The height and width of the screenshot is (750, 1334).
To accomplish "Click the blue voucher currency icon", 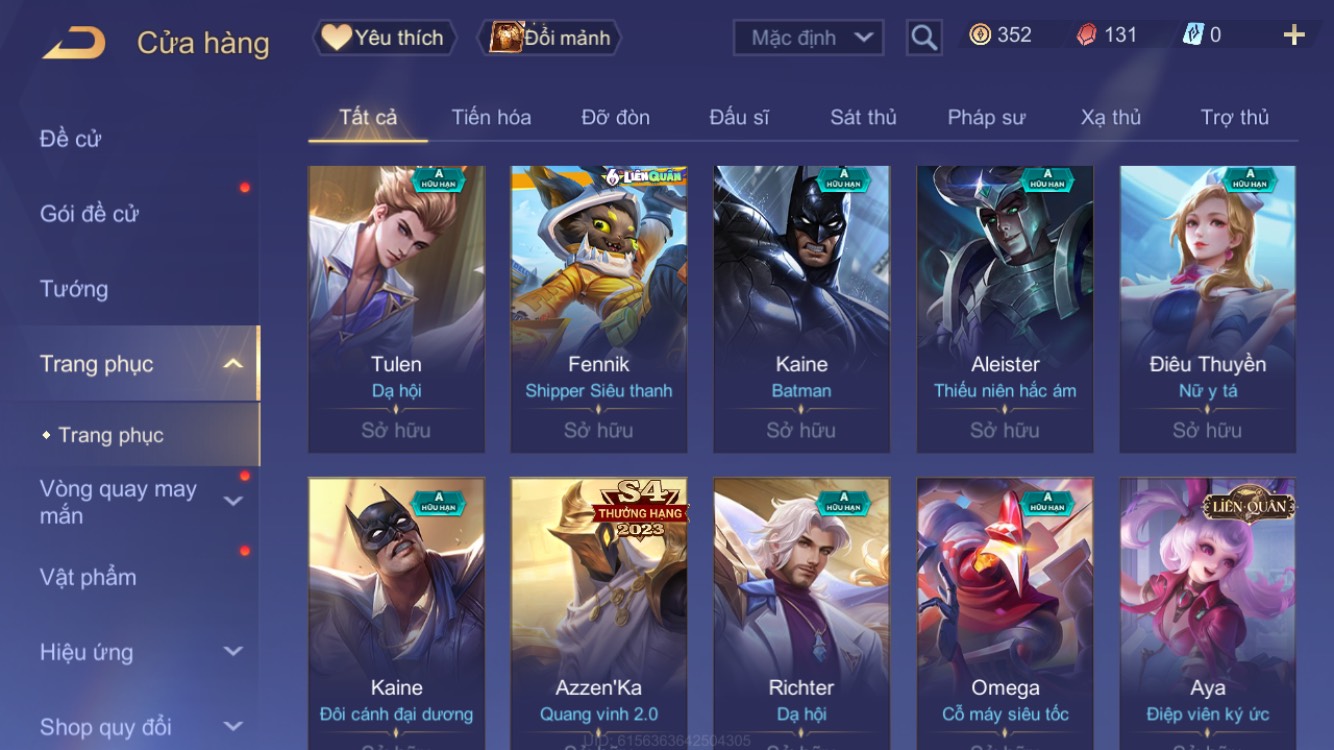I will point(1193,35).
